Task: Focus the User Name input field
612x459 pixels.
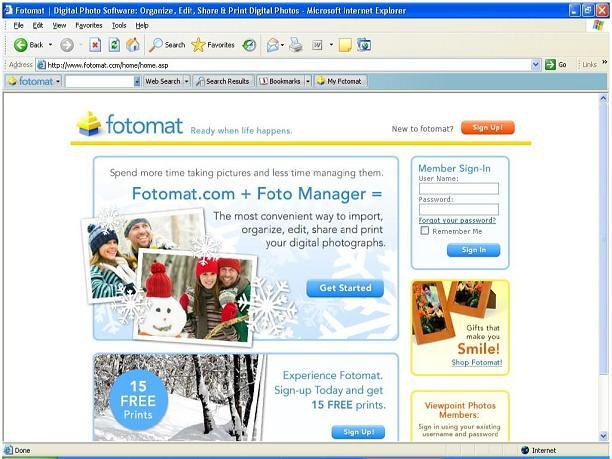Action: click(459, 189)
